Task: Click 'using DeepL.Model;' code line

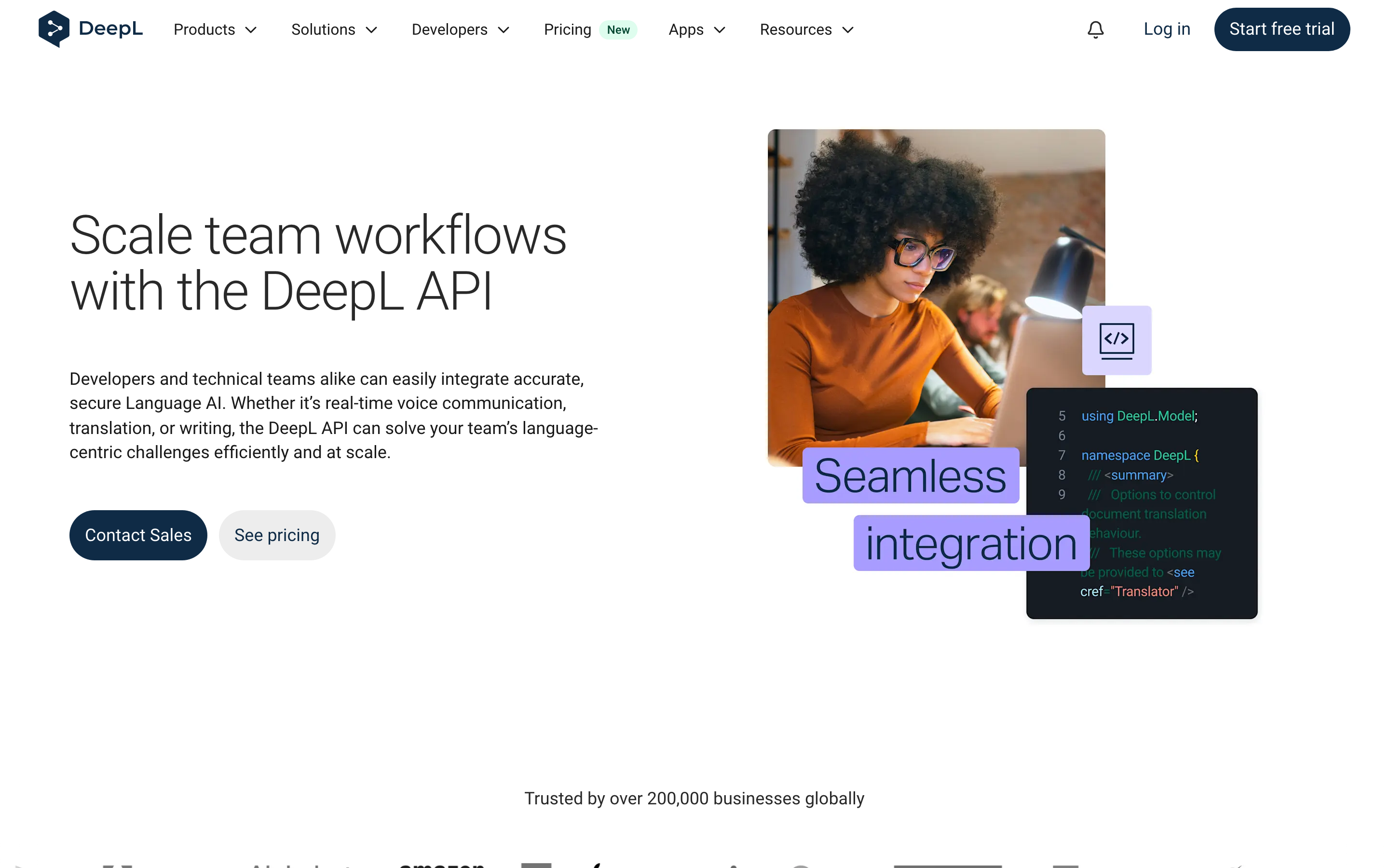Action: pyautogui.click(x=1139, y=416)
